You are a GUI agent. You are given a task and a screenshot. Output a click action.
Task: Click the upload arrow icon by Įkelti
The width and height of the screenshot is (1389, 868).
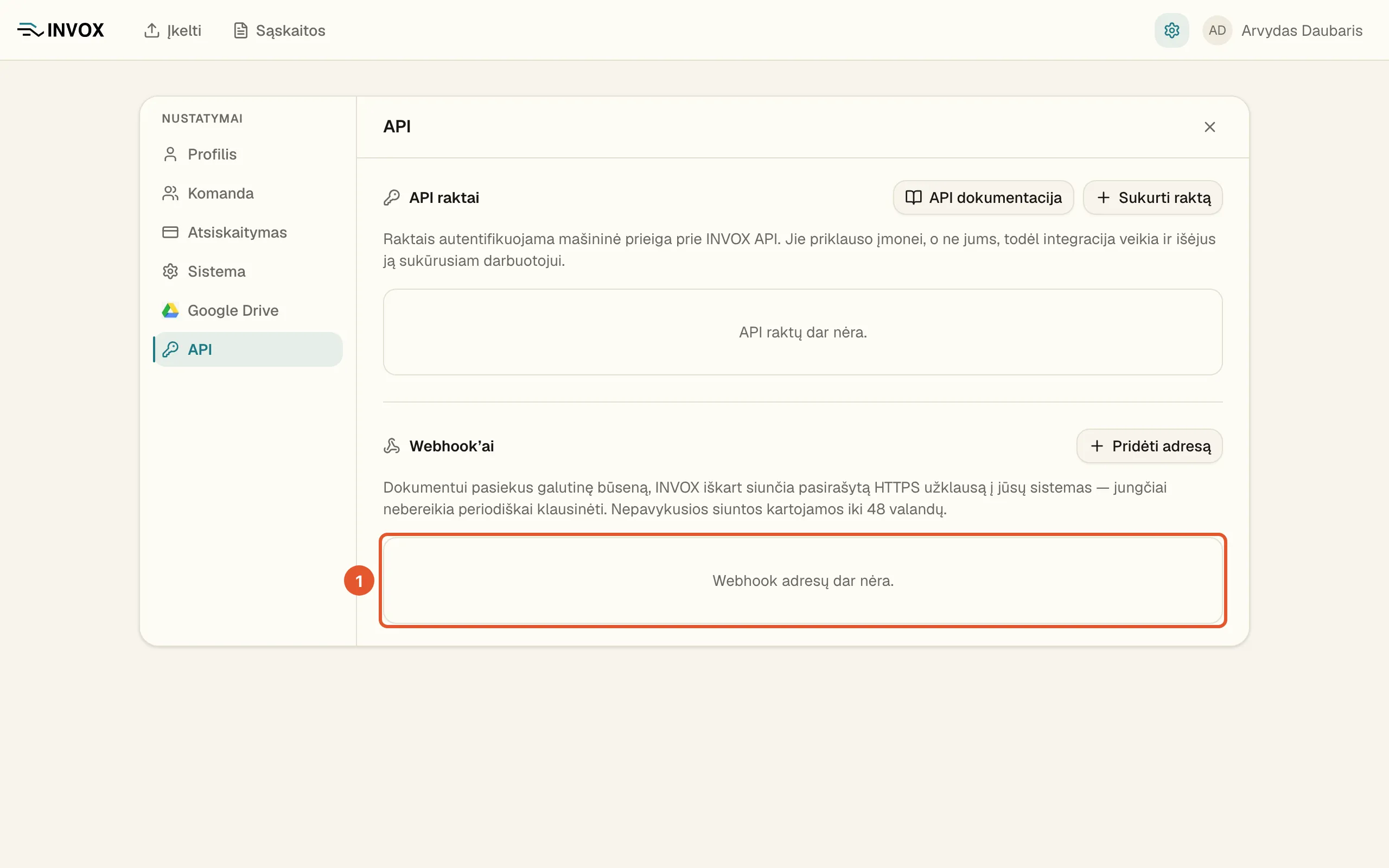click(151, 30)
